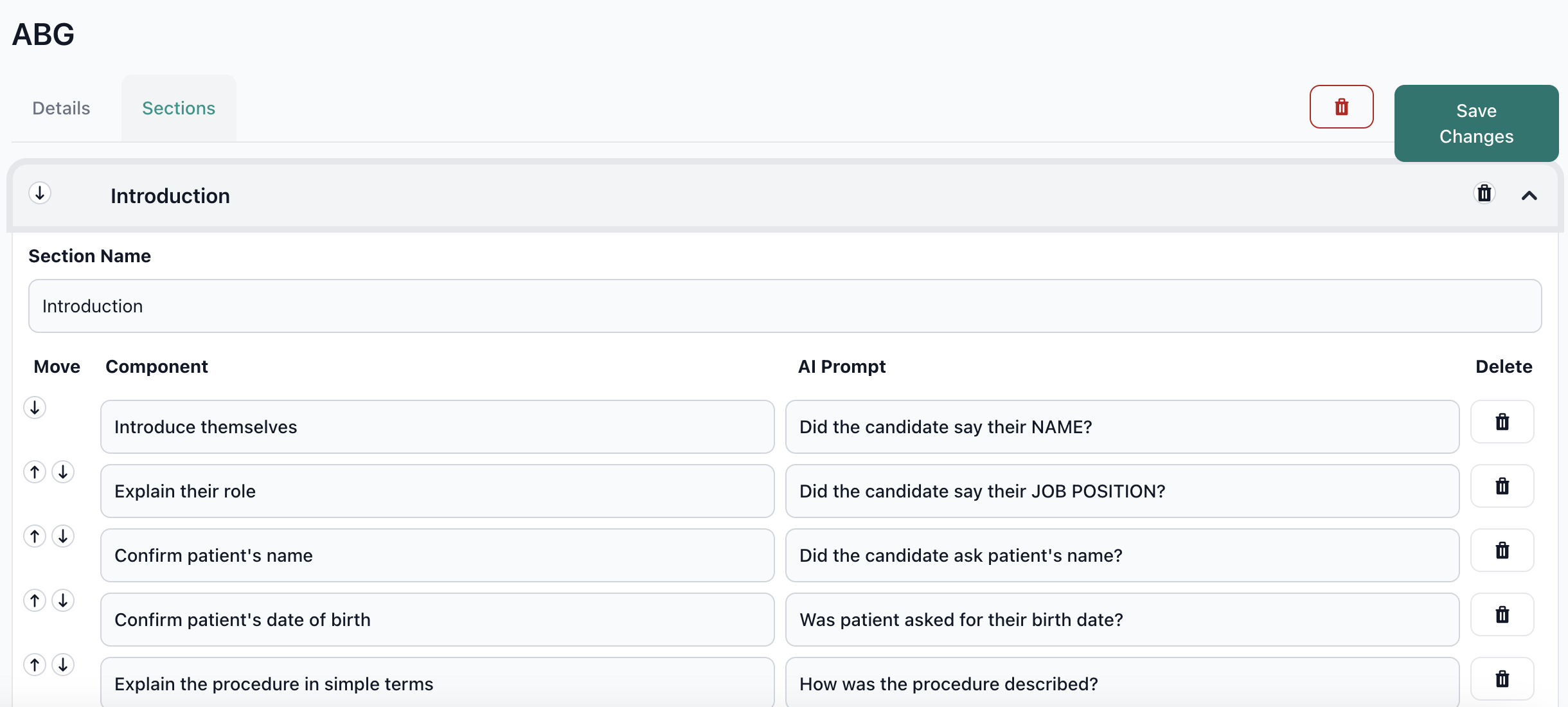The image size is (1568, 707).
Task: Edit the 'How was the procedure described?' prompt
Action: [1122, 683]
